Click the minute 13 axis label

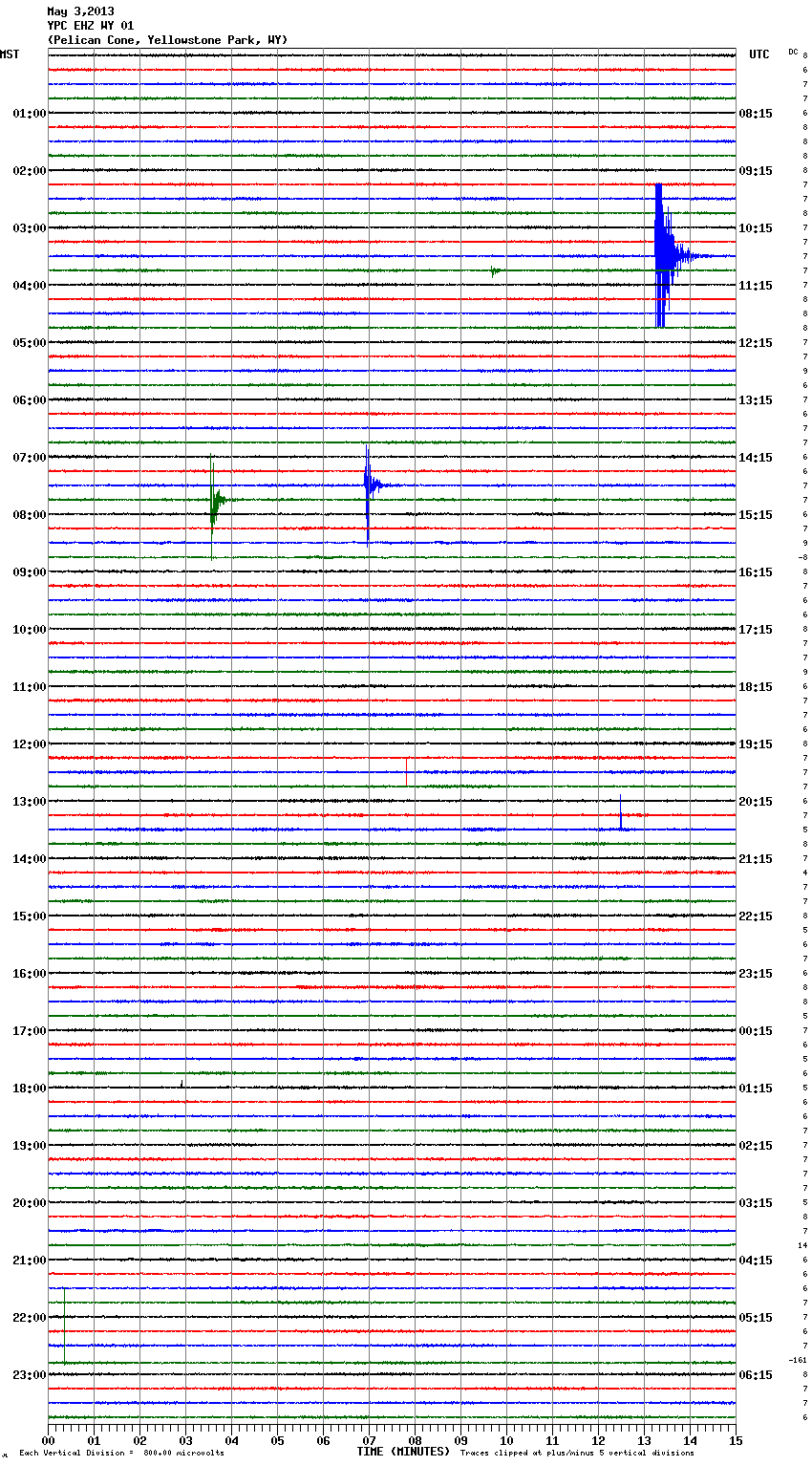[644, 1440]
